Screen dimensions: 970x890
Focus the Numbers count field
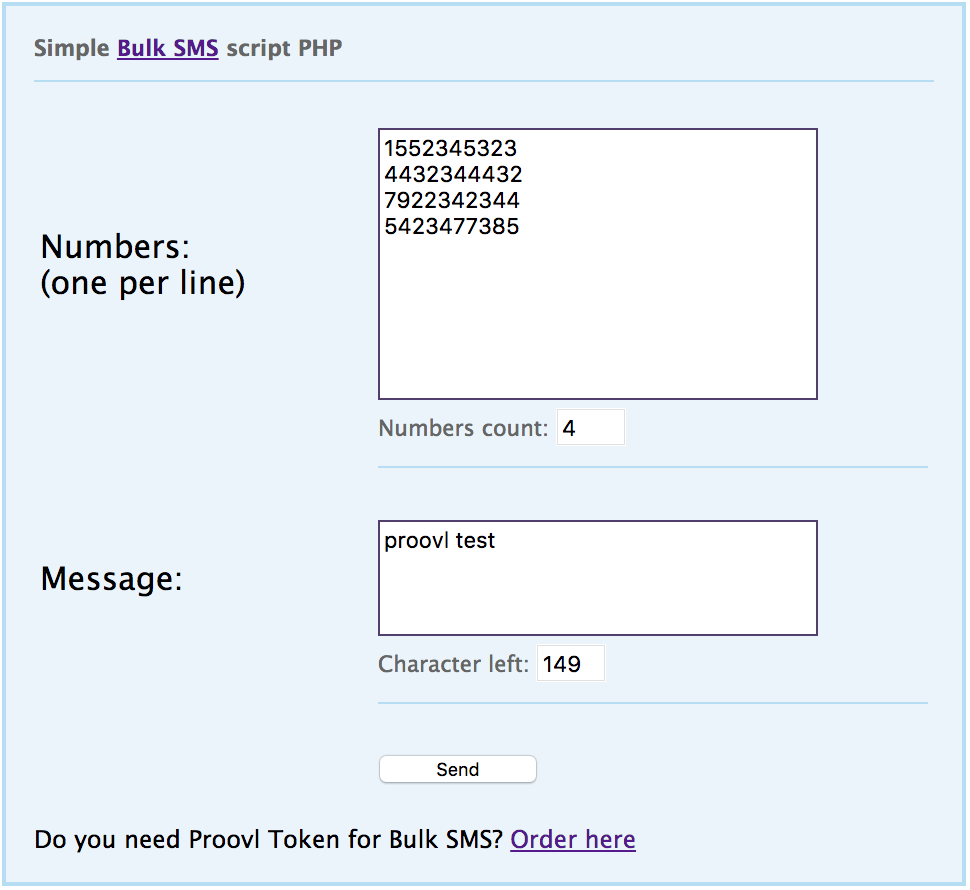(590, 428)
